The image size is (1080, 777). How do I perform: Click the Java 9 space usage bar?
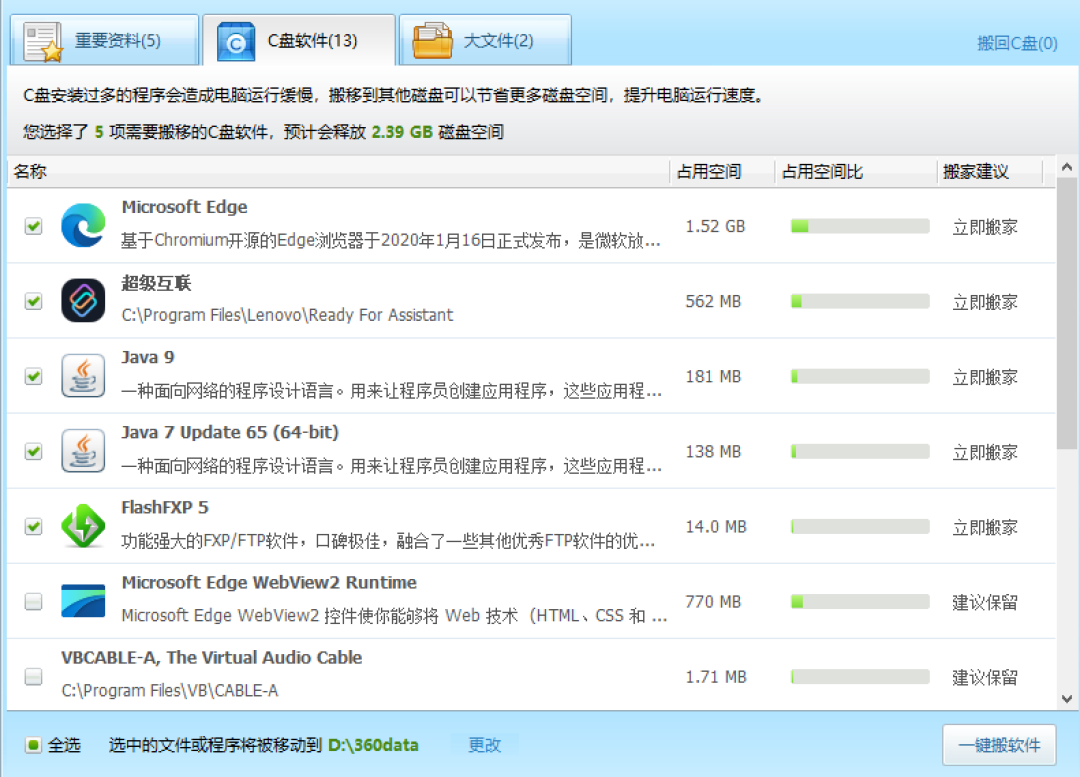[860, 376]
